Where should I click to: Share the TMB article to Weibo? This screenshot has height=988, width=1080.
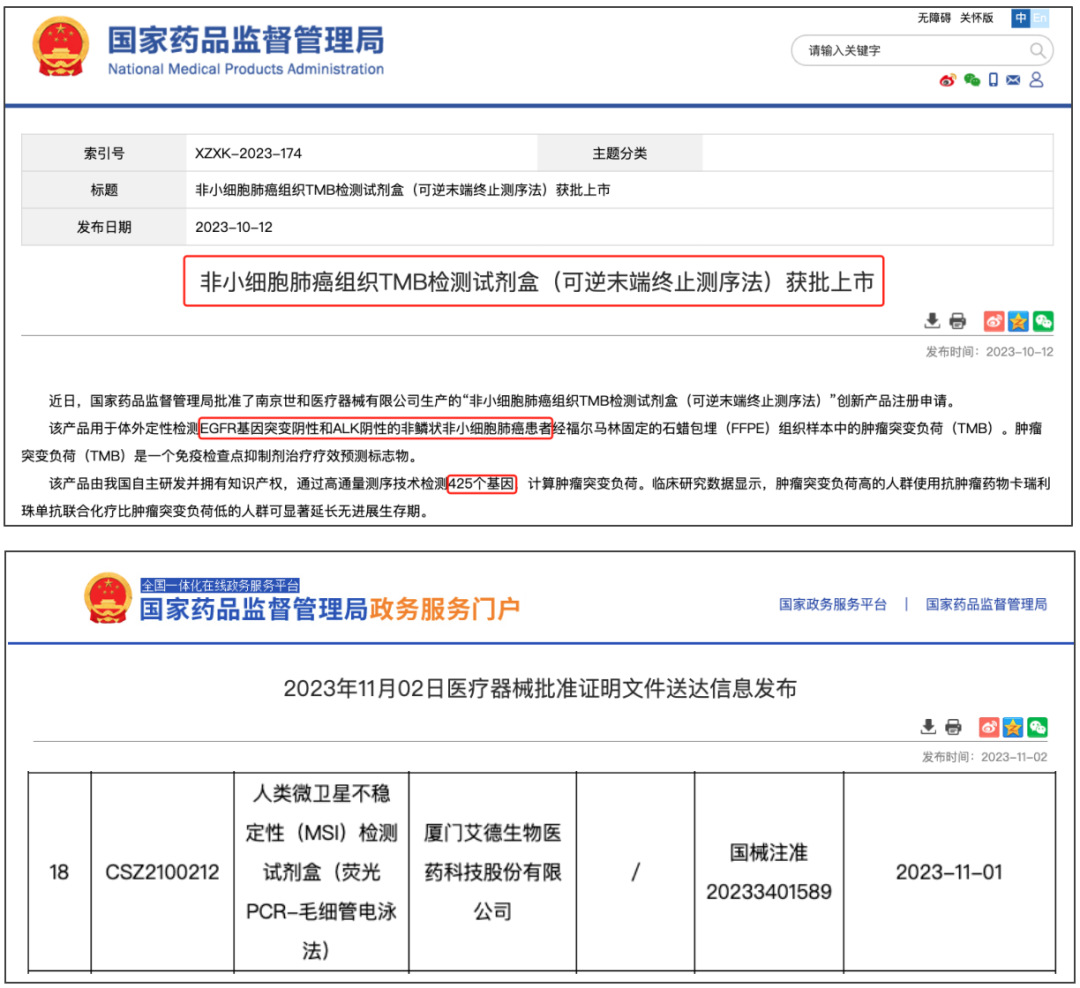coord(993,321)
